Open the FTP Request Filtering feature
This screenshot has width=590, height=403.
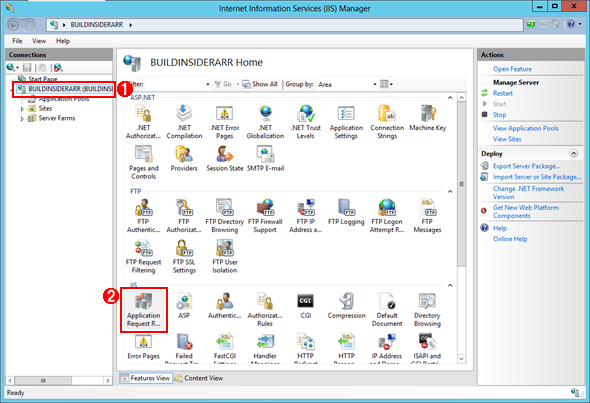coord(143,256)
